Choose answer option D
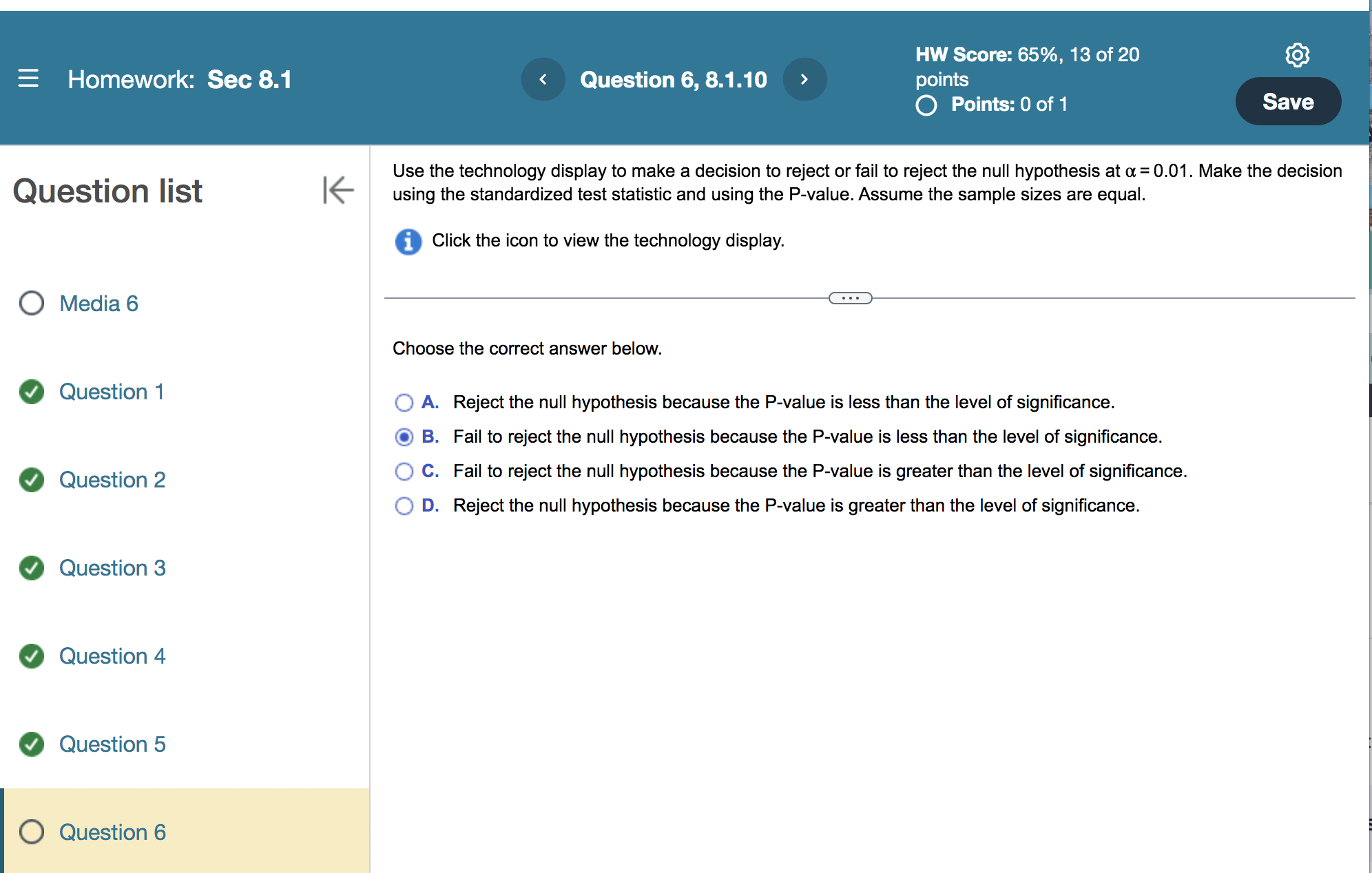The height and width of the screenshot is (873, 1372). pos(404,505)
